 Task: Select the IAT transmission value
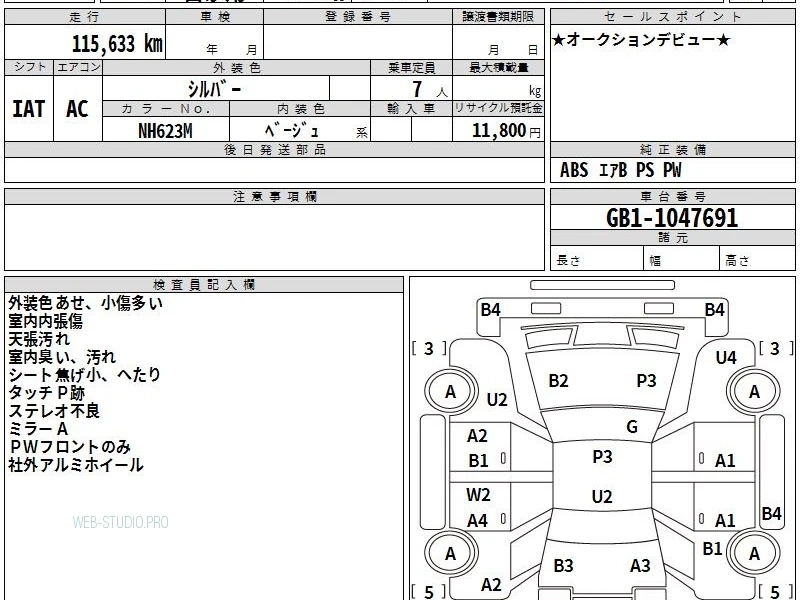pos(29,109)
